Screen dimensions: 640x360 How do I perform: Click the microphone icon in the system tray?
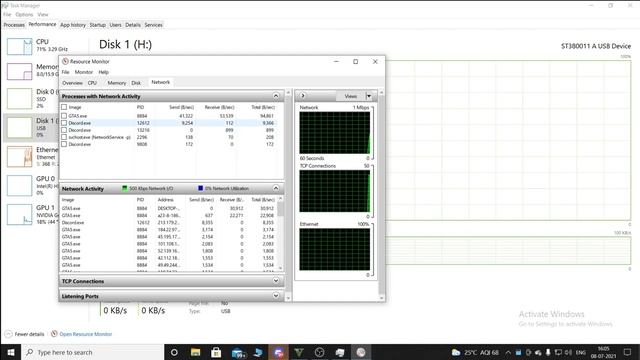[548, 352]
